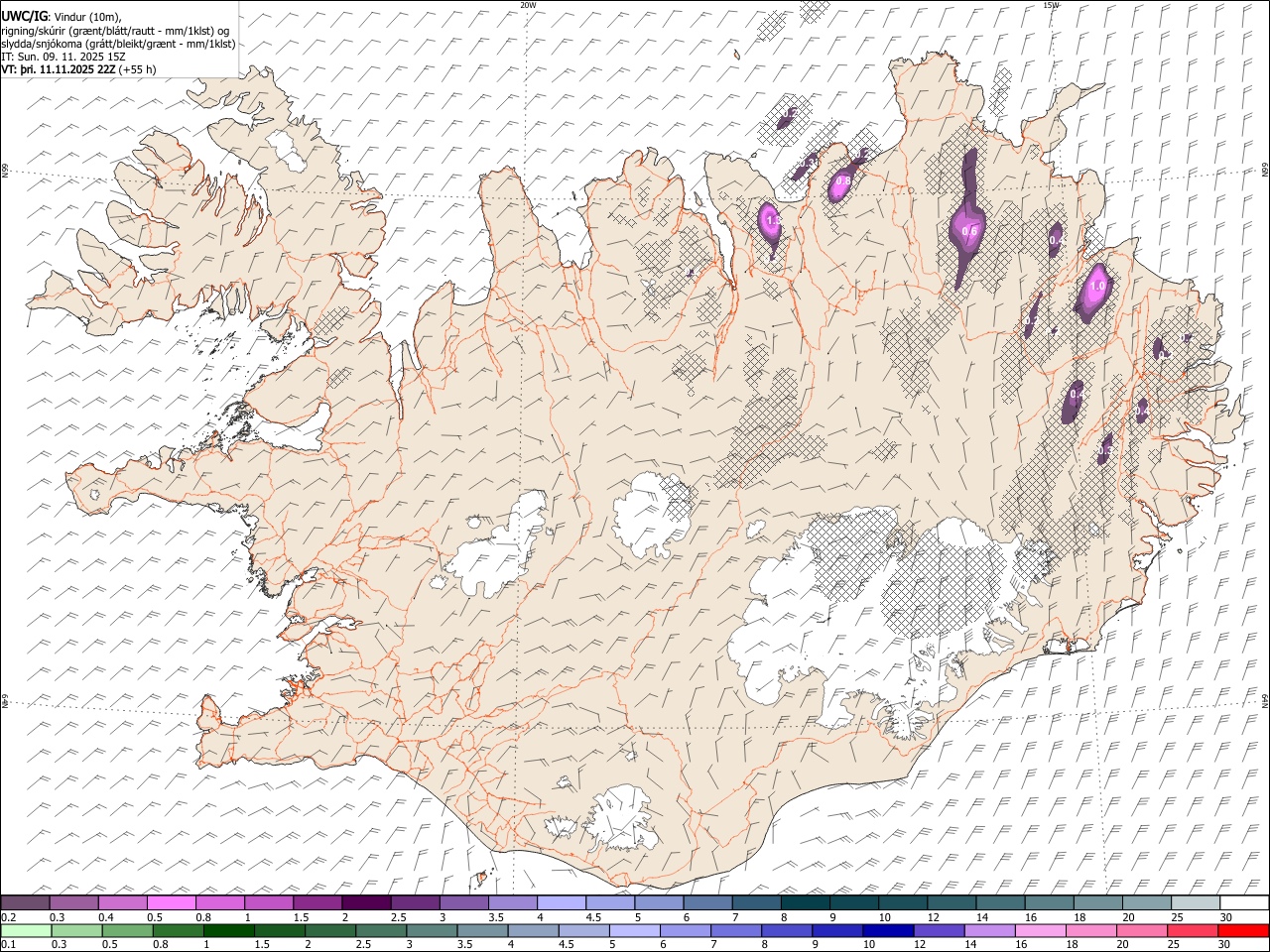Click the darkest purple swatch above 2 in top legend row
Screen dimensions: 1270x952
(366, 903)
